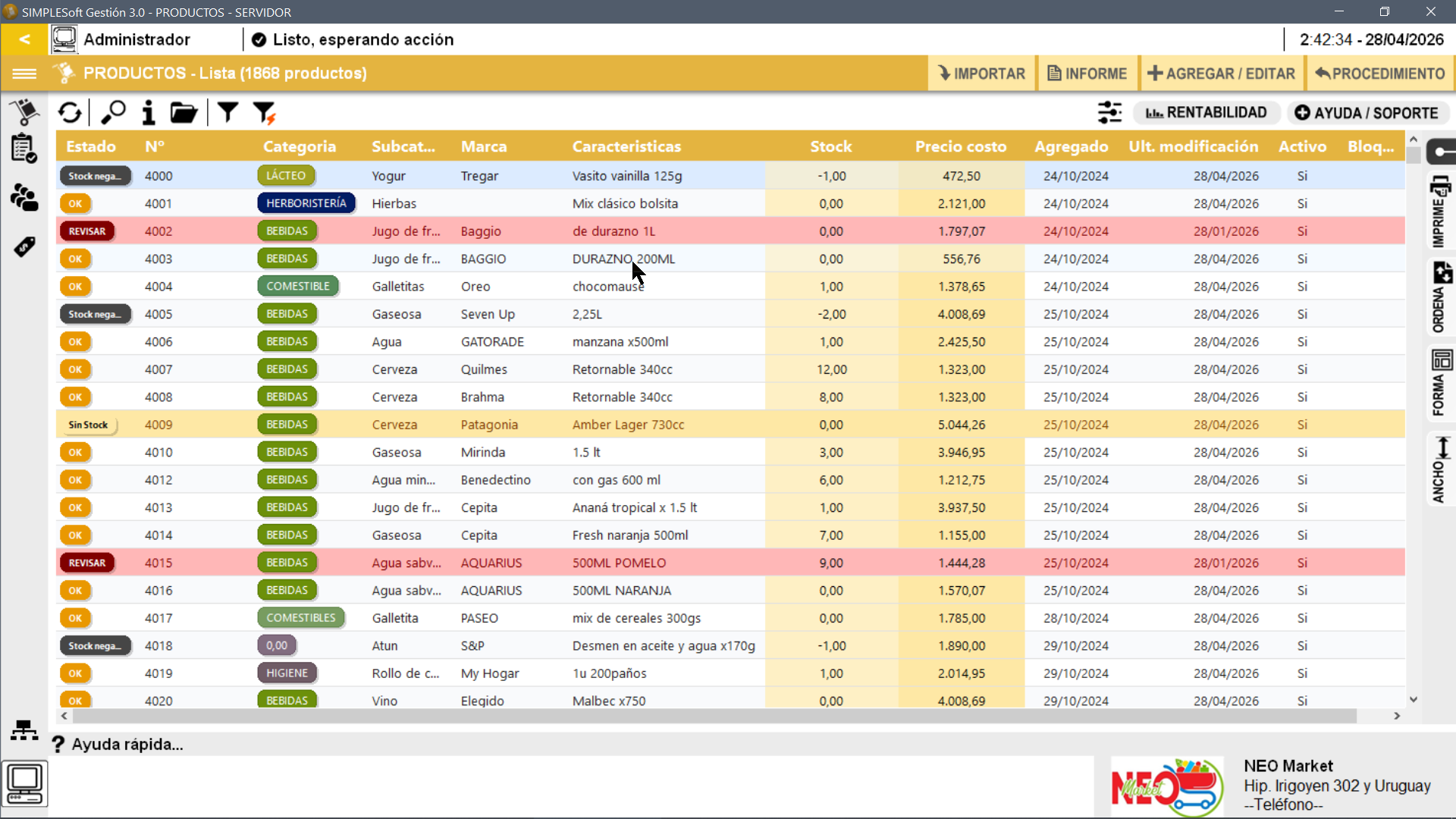Click the Stock nega... badge of product 4018
The height and width of the screenshot is (819, 1456).
coord(95,646)
